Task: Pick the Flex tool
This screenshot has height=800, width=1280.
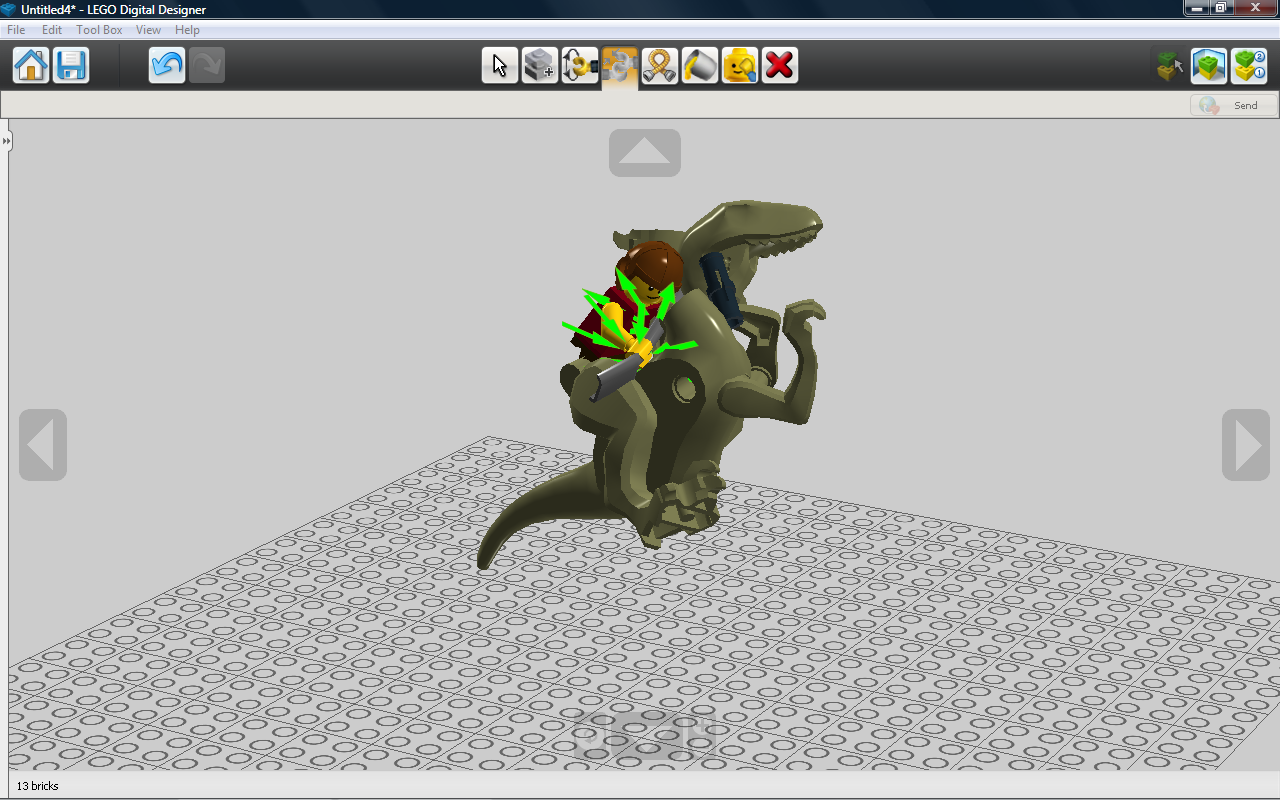Action: click(x=660, y=66)
